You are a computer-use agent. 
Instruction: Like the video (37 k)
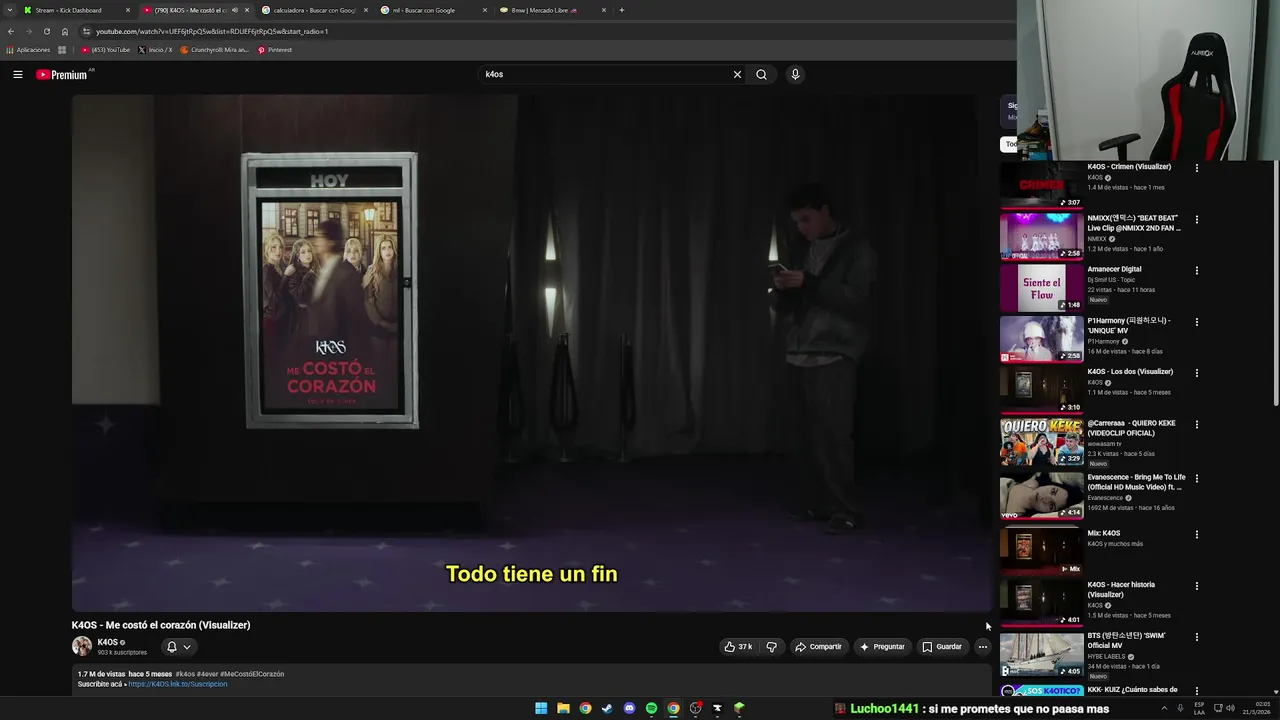click(x=738, y=647)
